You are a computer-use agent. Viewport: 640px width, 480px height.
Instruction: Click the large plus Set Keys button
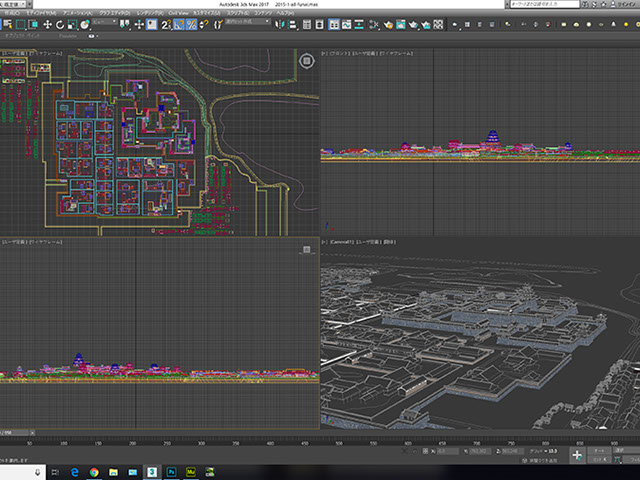pyautogui.click(x=577, y=455)
